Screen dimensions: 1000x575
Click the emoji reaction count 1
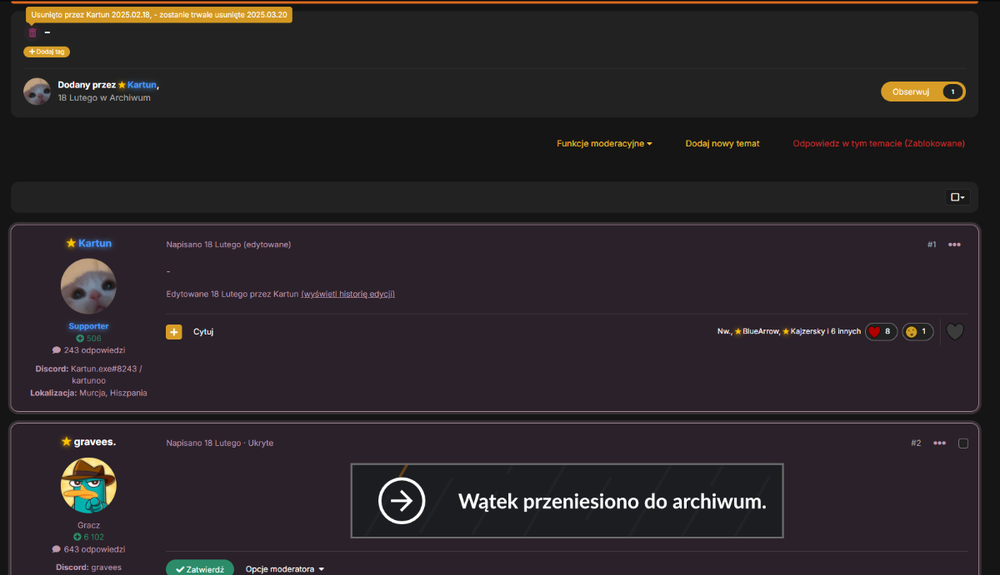coord(918,331)
